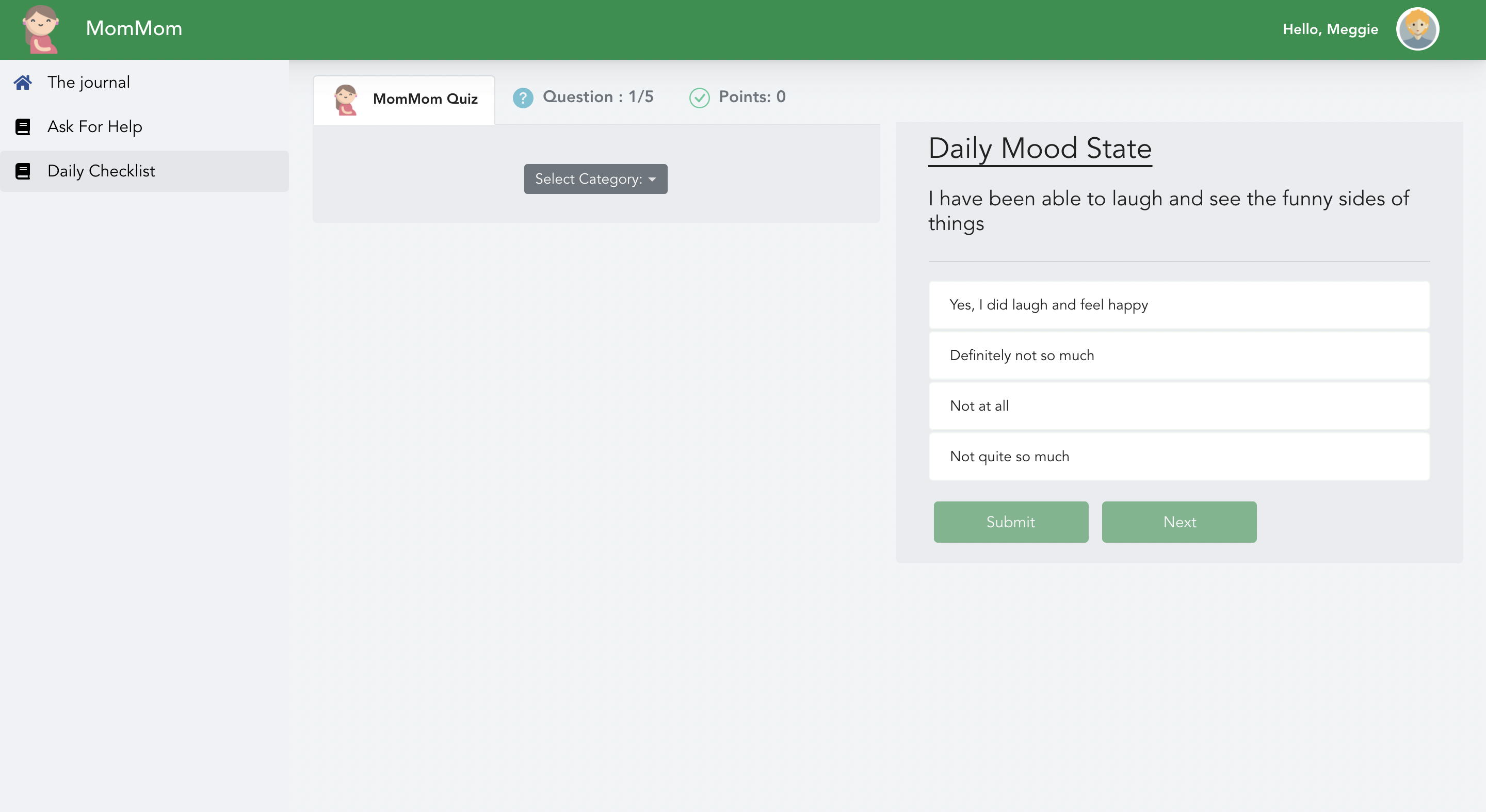Pick the "Not at all" option
The height and width of the screenshot is (812, 1486).
(x=1178, y=406)
